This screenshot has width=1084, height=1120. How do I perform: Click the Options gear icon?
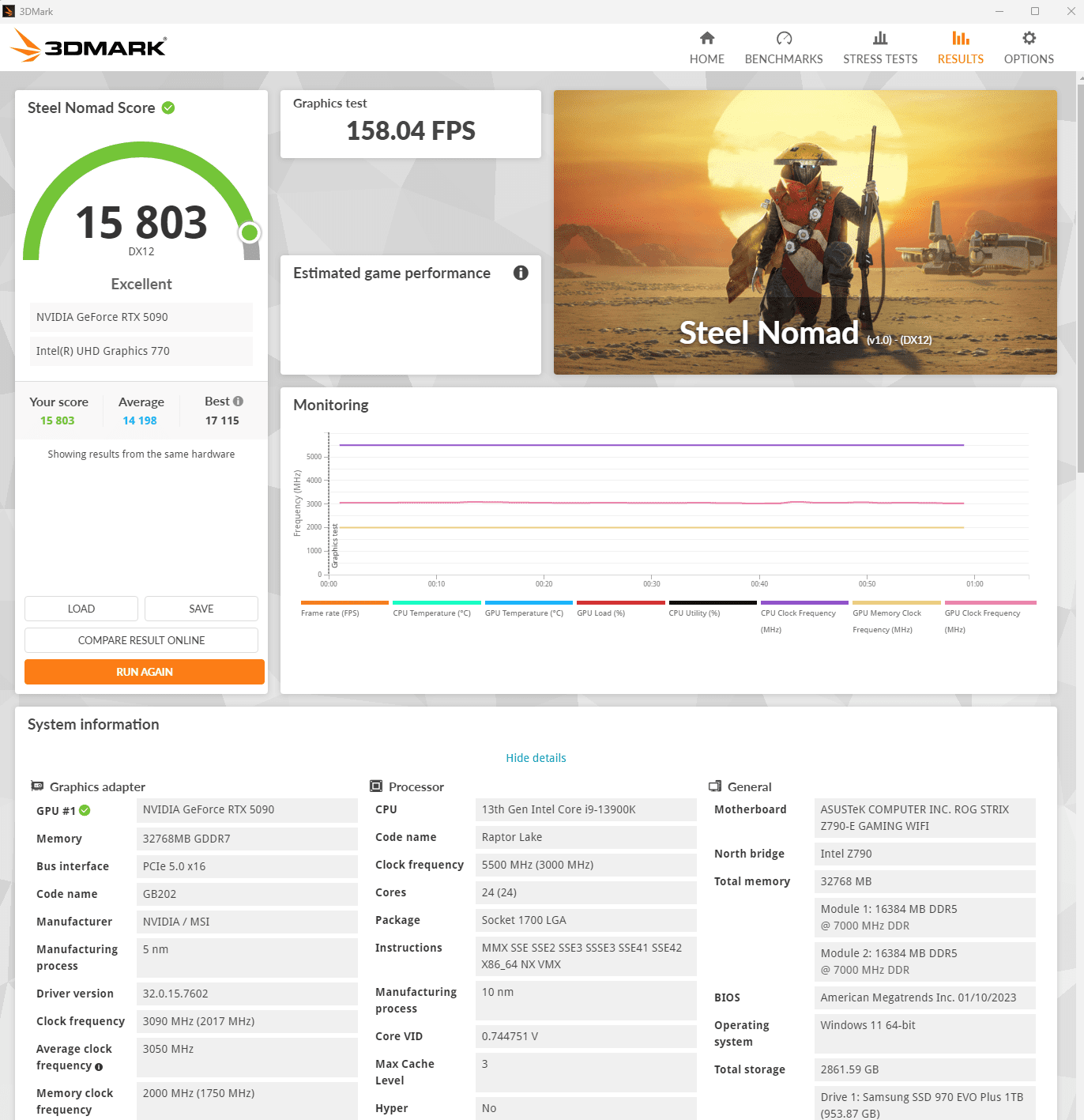point(1029,38)
